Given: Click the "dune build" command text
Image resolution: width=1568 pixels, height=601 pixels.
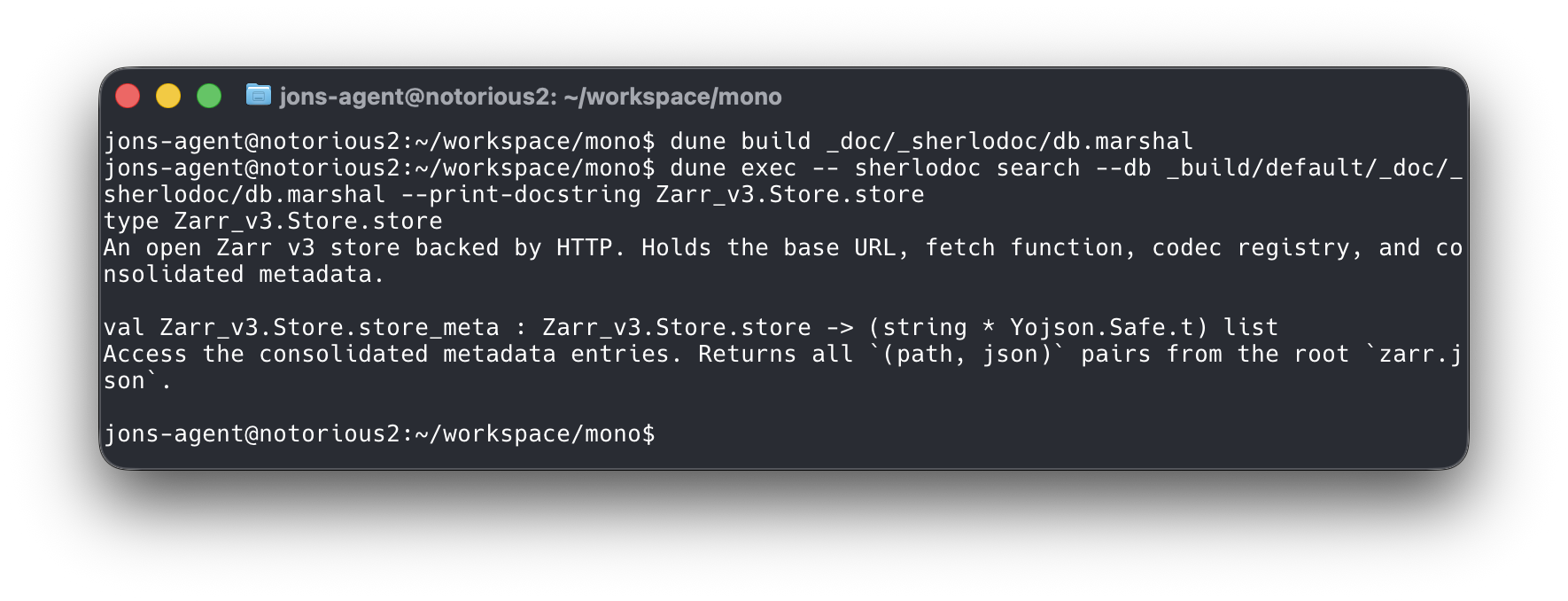Looking at the screenshot, I should (x=740, y=142).
